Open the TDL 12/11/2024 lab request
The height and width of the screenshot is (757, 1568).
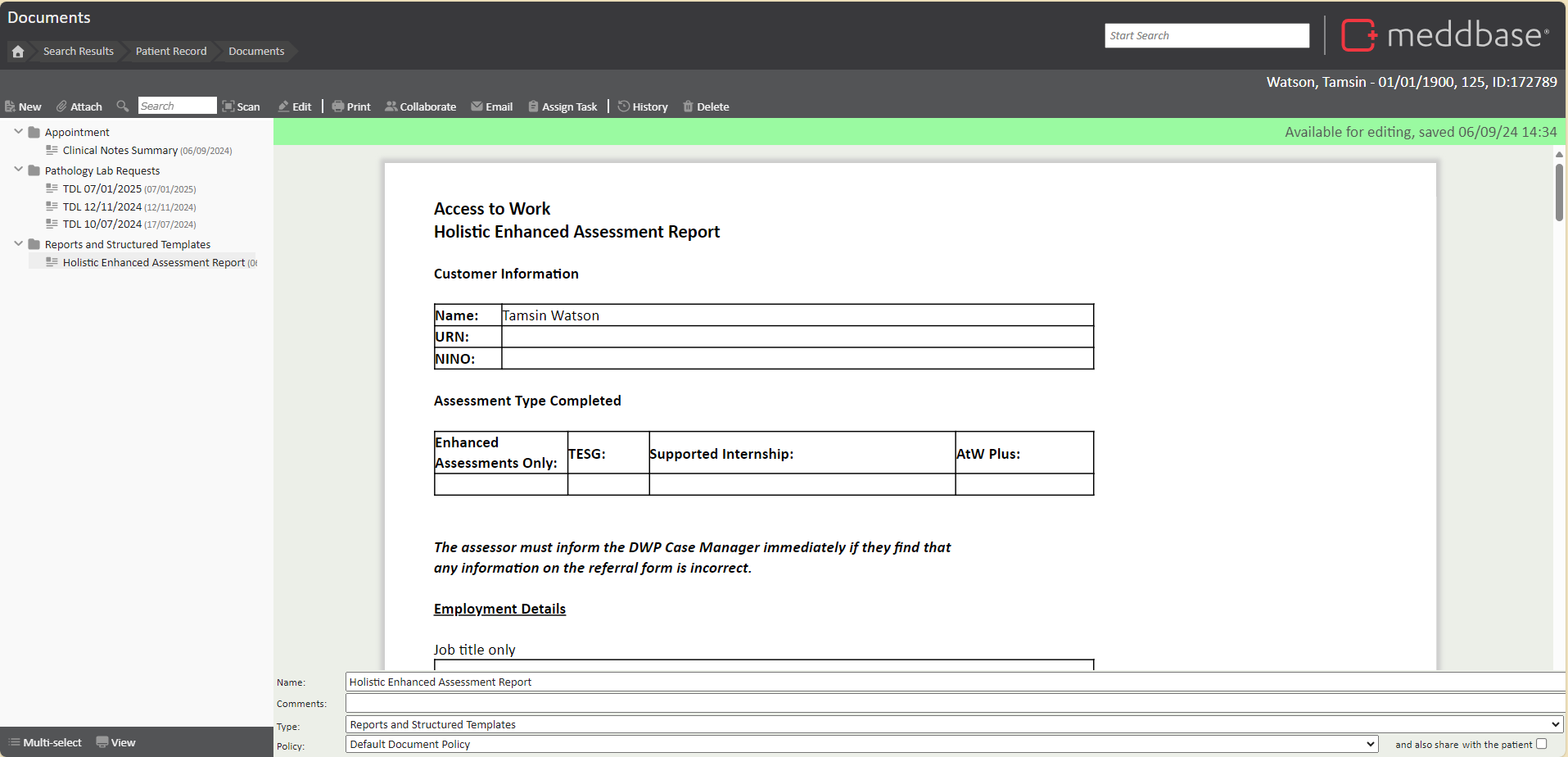coord(102,207)
